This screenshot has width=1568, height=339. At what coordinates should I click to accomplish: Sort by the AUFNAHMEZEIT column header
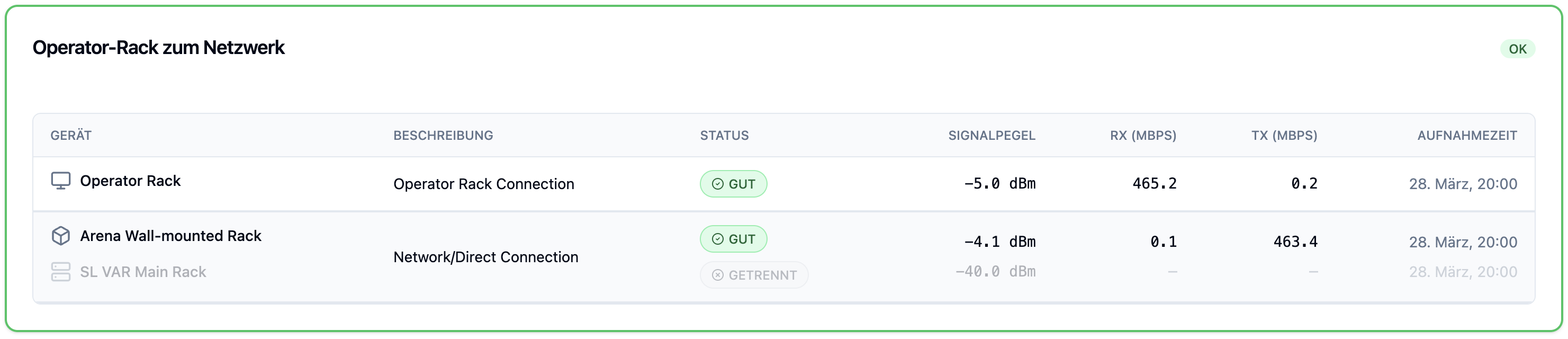[x=1466, y=135]
